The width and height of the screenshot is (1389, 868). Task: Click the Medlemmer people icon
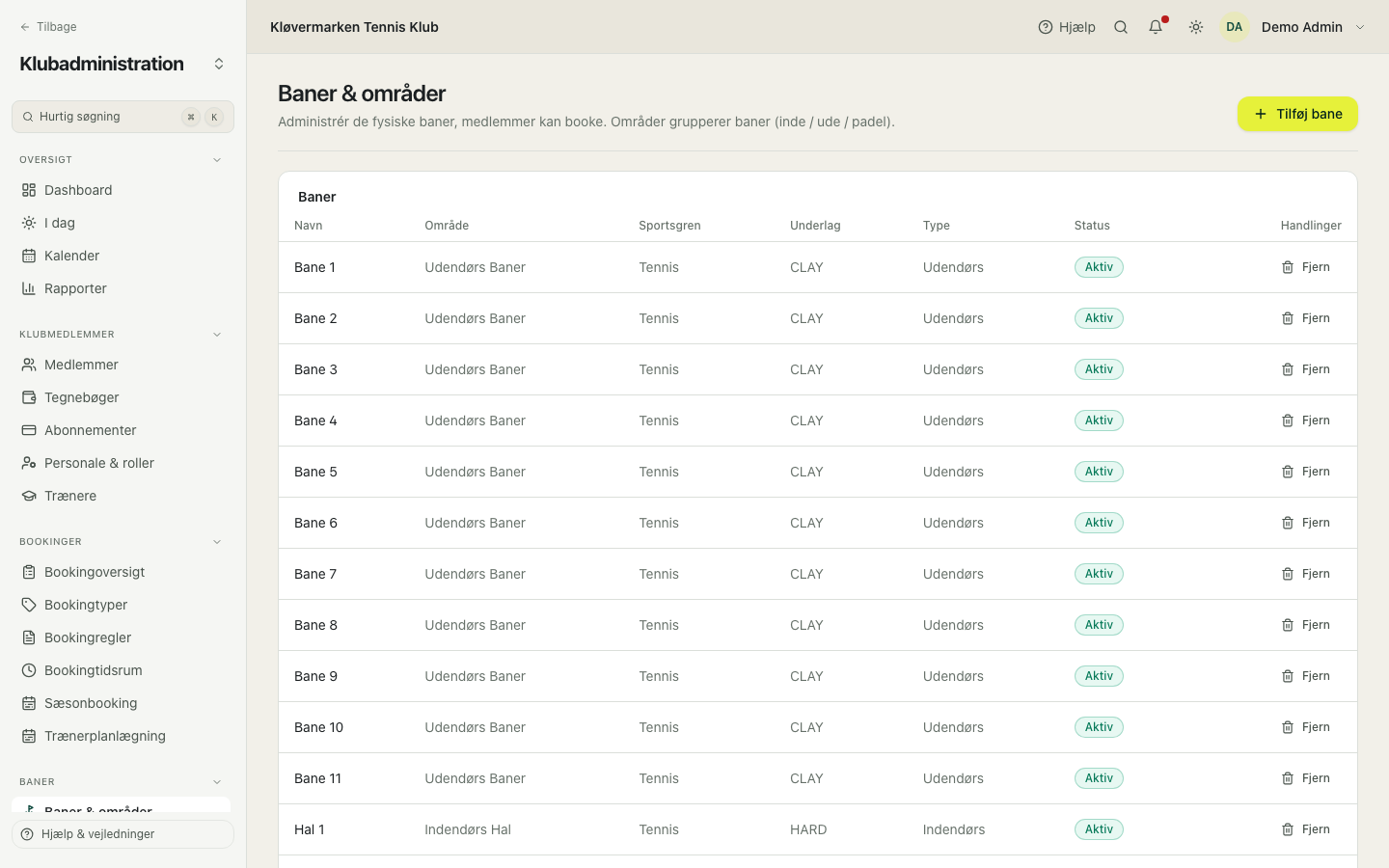(x=29, y=365)
